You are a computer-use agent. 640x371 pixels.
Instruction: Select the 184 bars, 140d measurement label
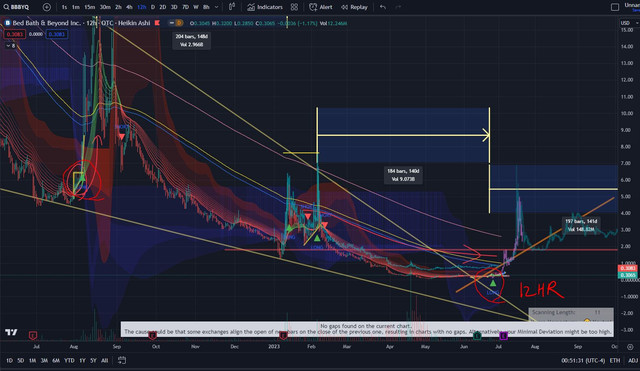pyautogui.click(x=403, y=175)
